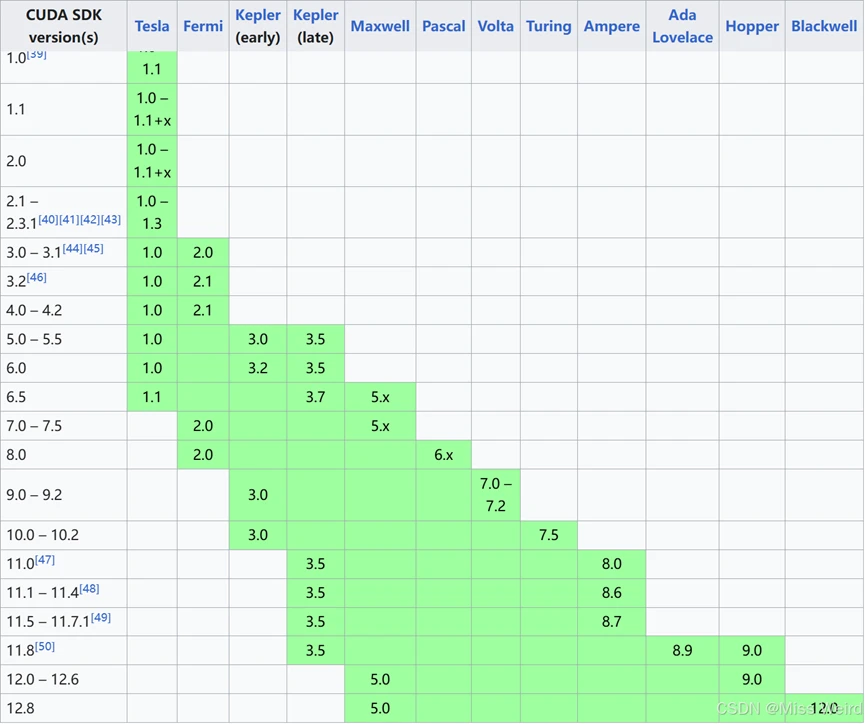Open the Ampere header link

click(x=612, y=26)
